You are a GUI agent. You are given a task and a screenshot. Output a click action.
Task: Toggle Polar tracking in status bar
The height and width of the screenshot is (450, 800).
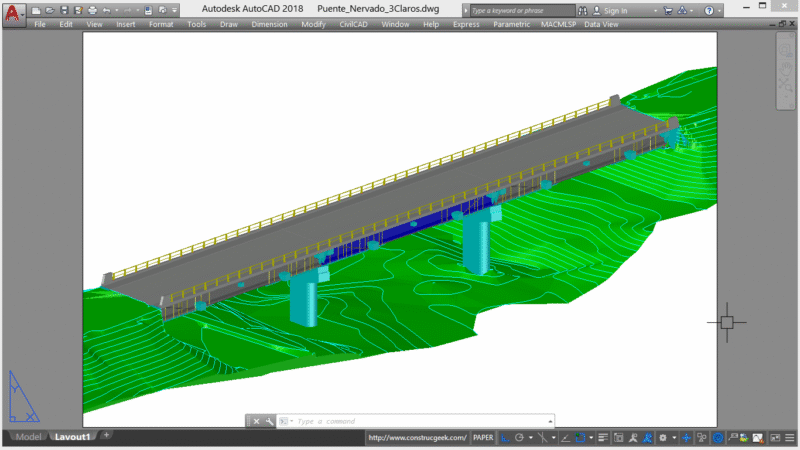click(519, 438)
